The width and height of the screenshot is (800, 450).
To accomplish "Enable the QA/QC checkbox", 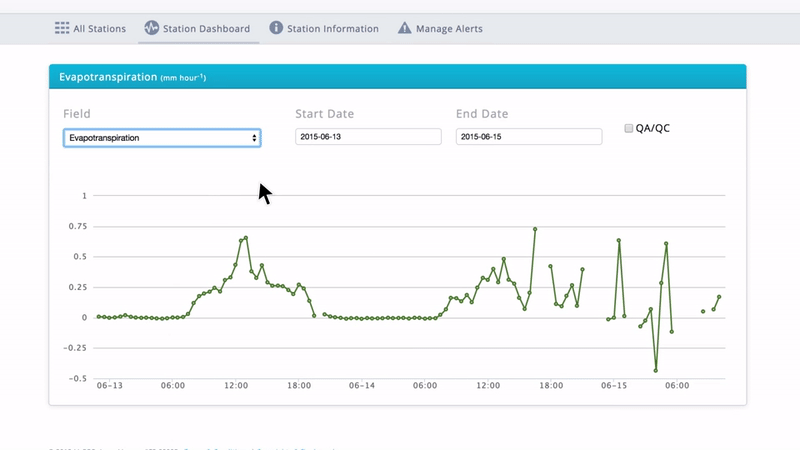I will tap(629, 128).
